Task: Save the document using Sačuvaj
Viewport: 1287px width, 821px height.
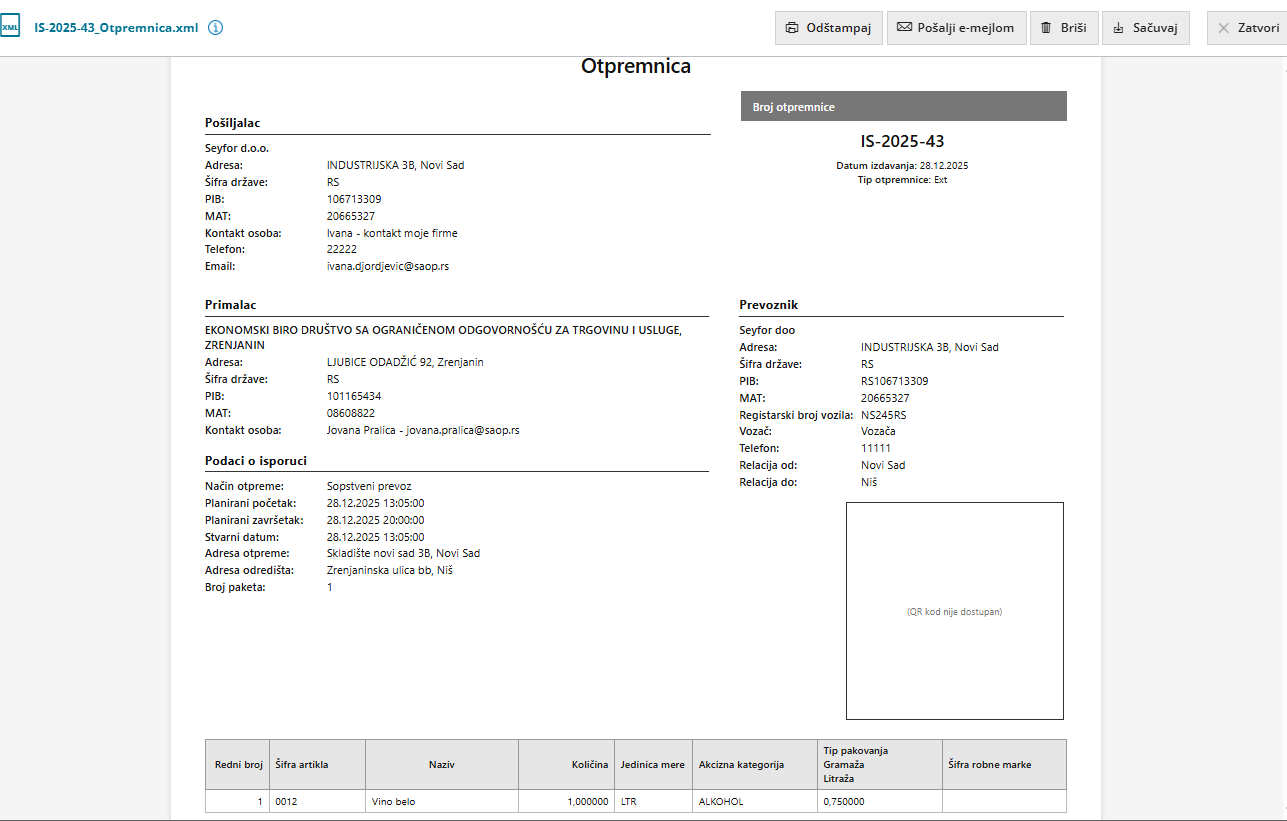Action: pyautogui.click(x=1146, y=28)
